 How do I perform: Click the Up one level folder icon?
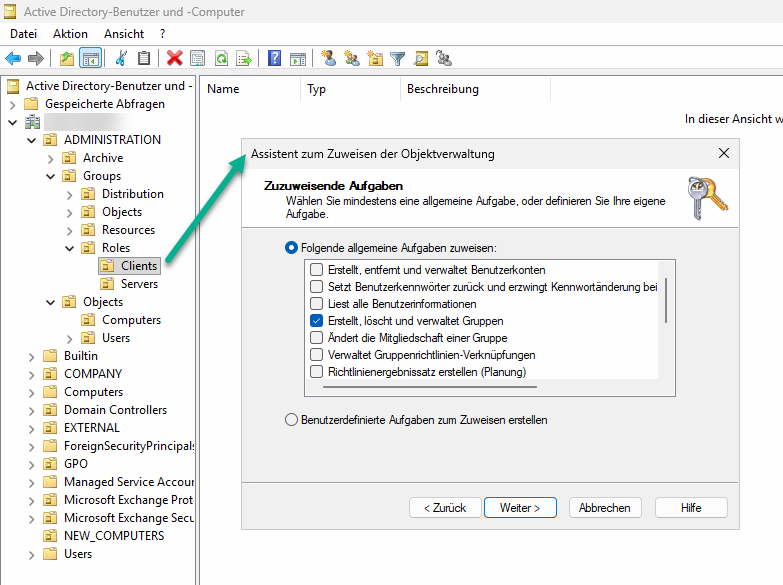(66, 59)
